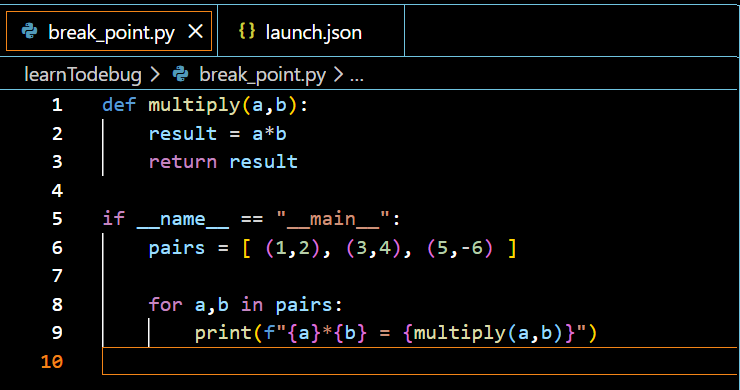Screen dimensions: 740x390
Task: Click 'a*b' expression on line 2
Action: [269, 134]
